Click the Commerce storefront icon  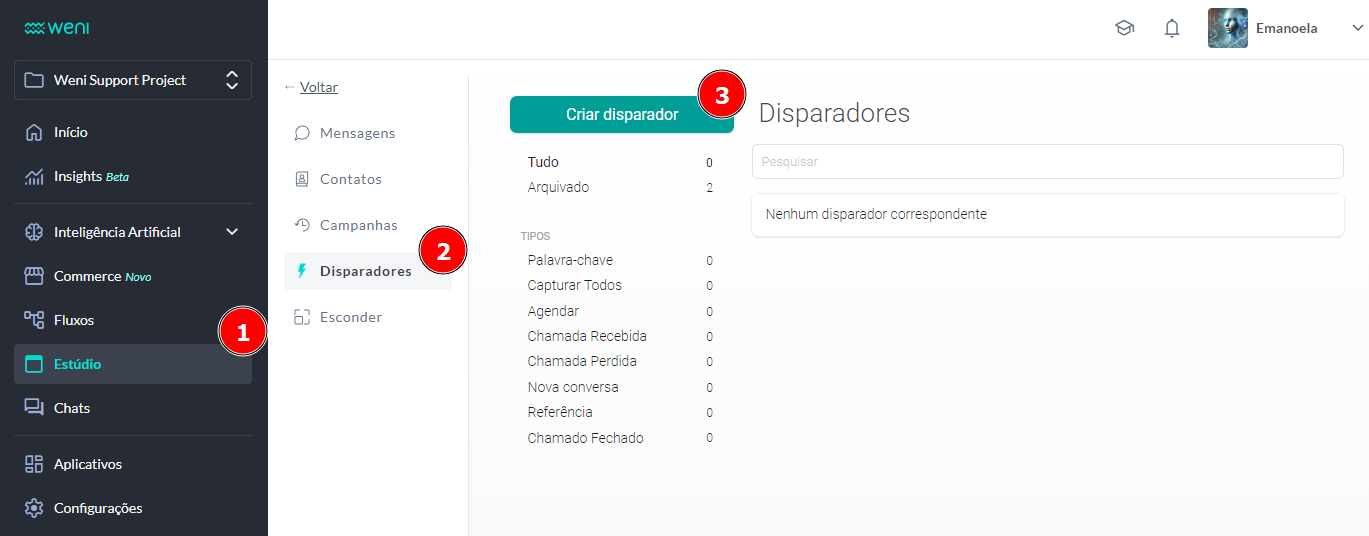(34, 276)
